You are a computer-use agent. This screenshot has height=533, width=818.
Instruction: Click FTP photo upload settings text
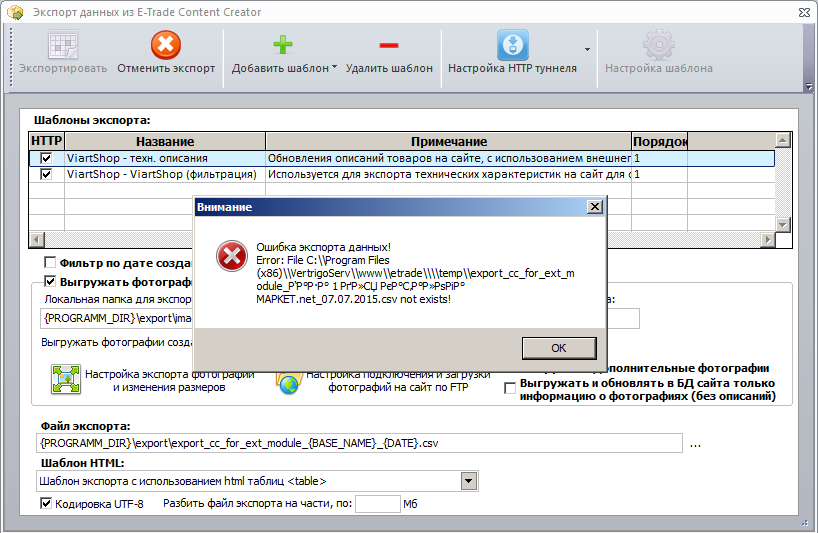pos(398,381)
